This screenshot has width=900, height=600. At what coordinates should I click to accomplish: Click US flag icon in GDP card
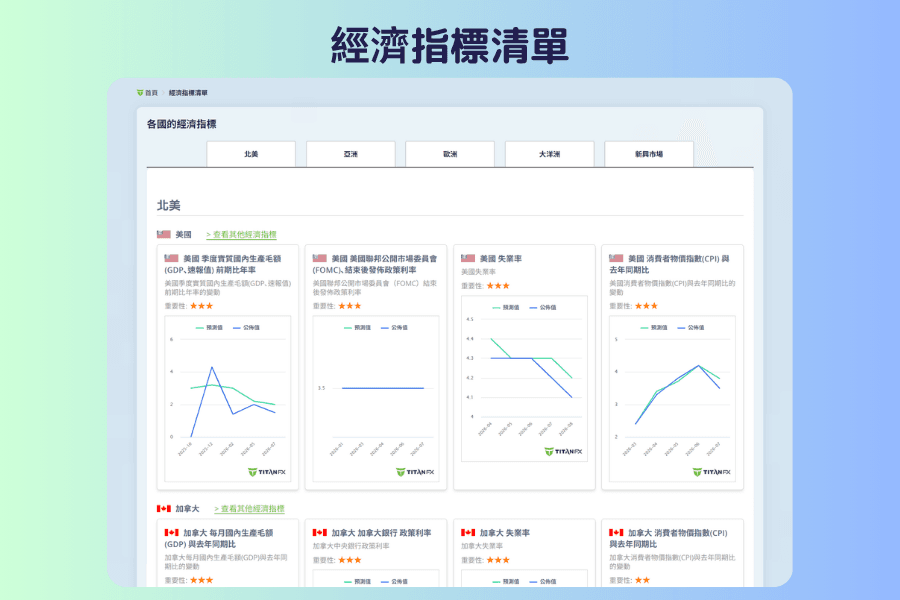pos(171,258)
